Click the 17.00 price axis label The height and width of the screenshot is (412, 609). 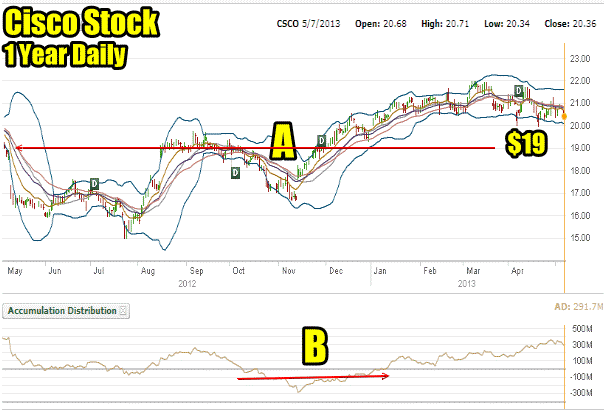click(x=580, y=193)
